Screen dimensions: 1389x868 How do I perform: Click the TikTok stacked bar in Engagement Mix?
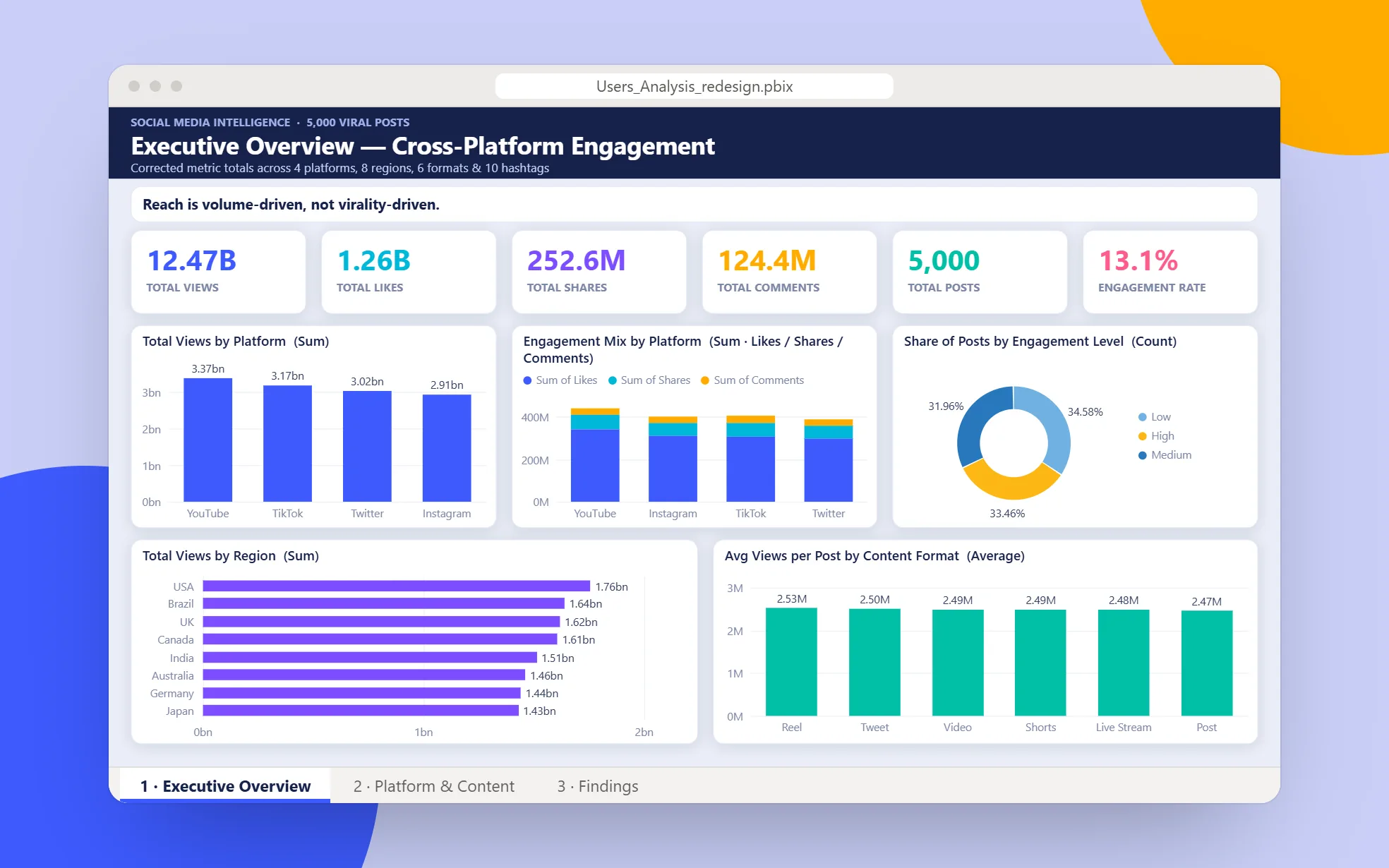[750, 459]
